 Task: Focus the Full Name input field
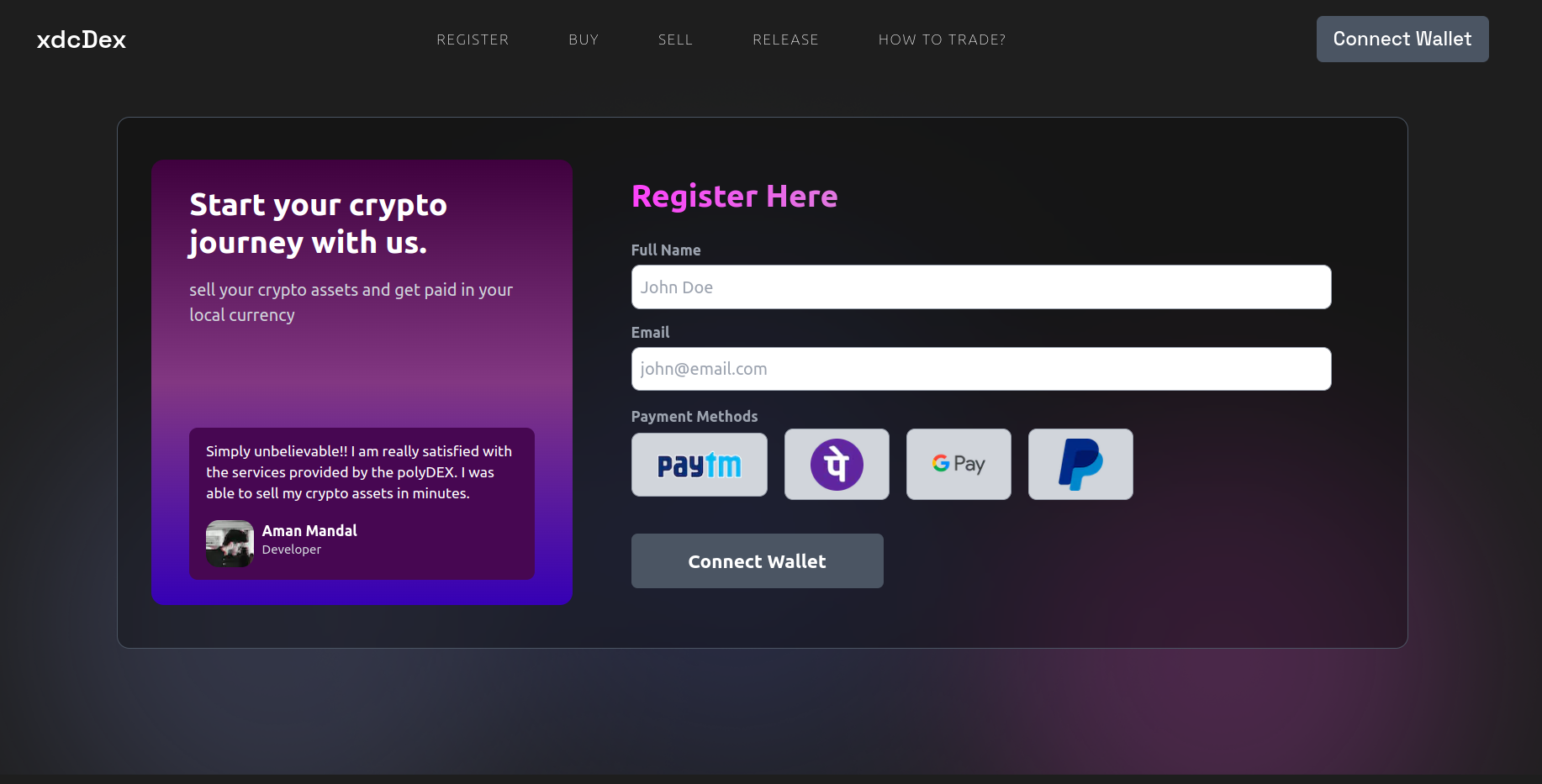point(981,287)
